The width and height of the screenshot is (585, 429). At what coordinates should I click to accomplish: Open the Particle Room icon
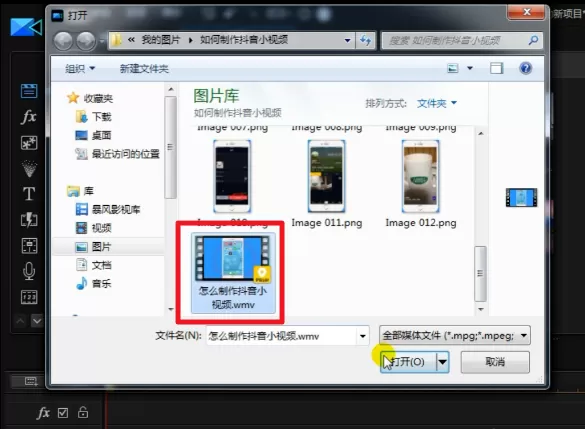[29, 169]
